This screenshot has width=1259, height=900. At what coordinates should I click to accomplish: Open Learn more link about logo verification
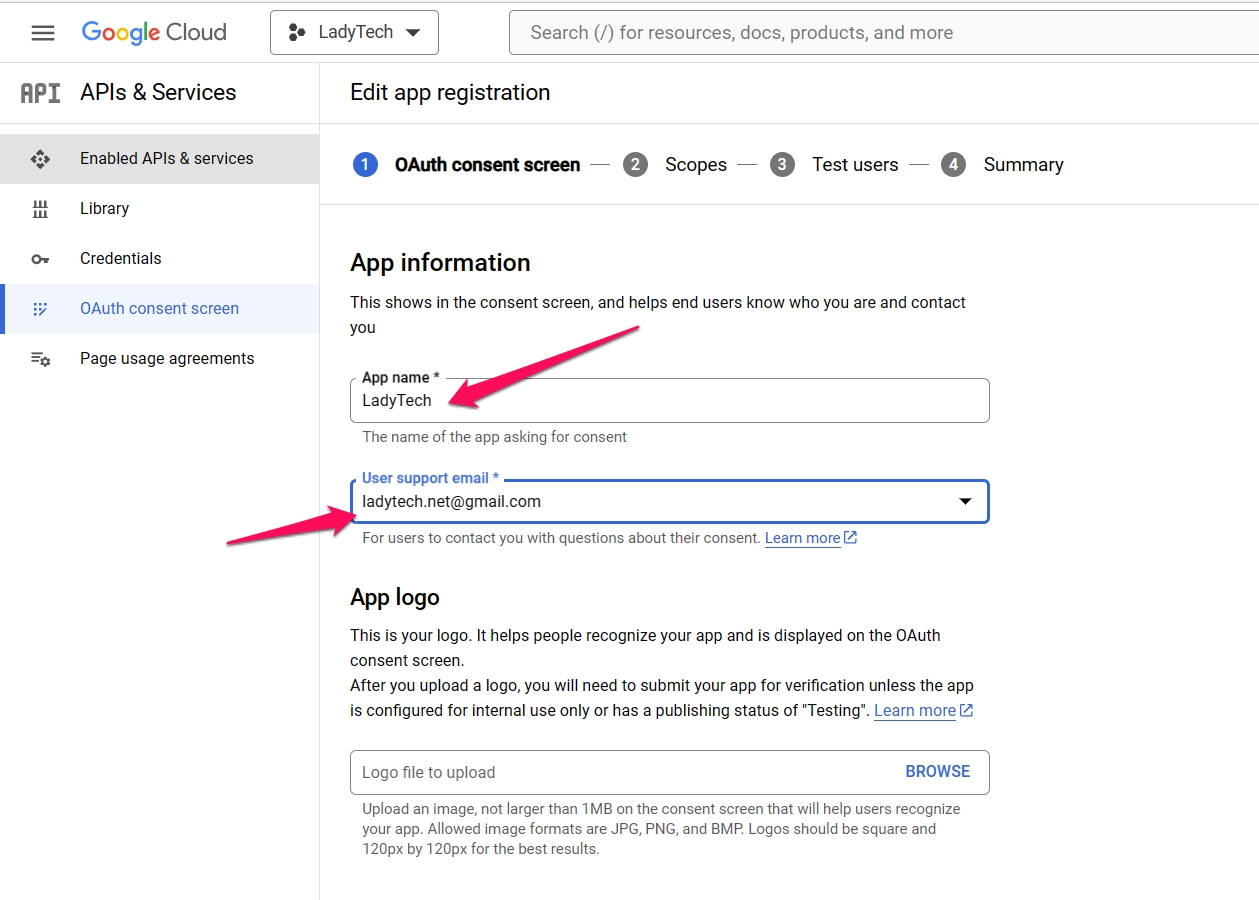915,711
